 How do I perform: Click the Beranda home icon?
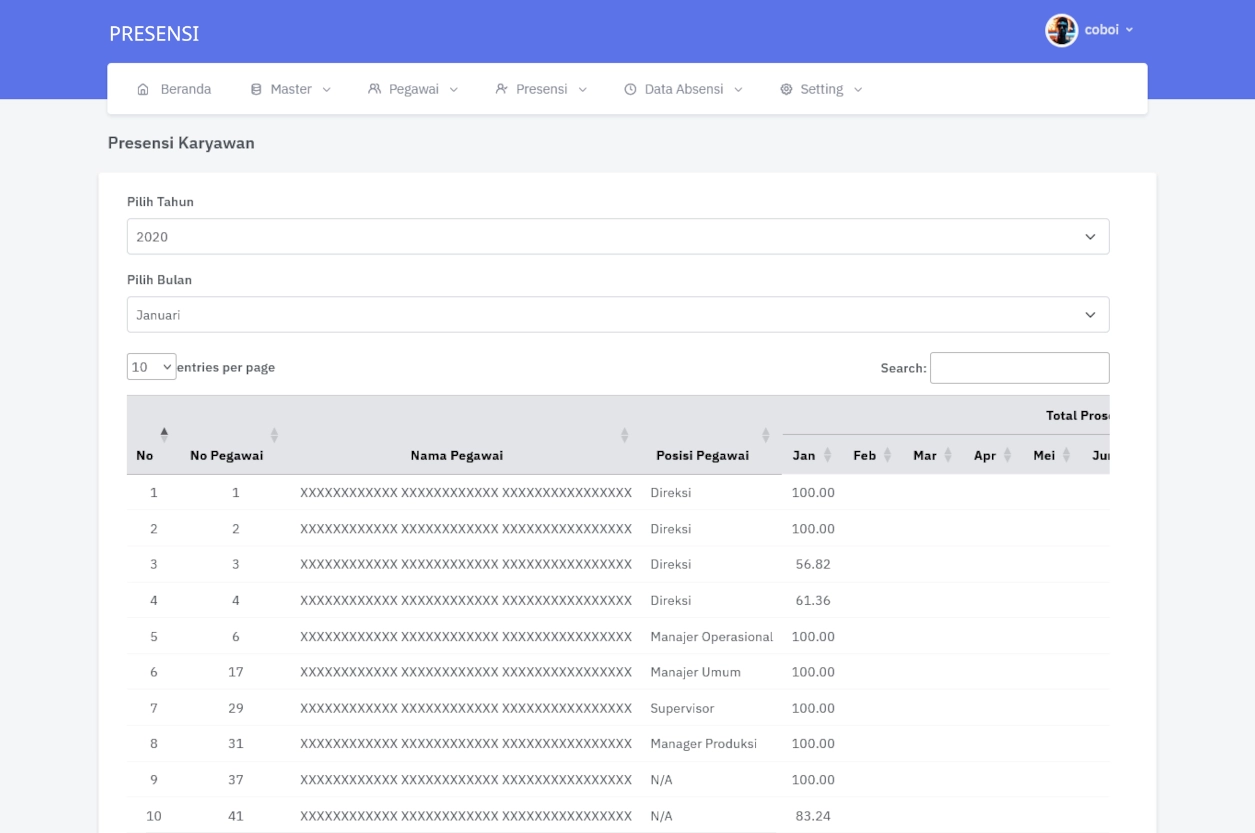[x=143, y=89]
